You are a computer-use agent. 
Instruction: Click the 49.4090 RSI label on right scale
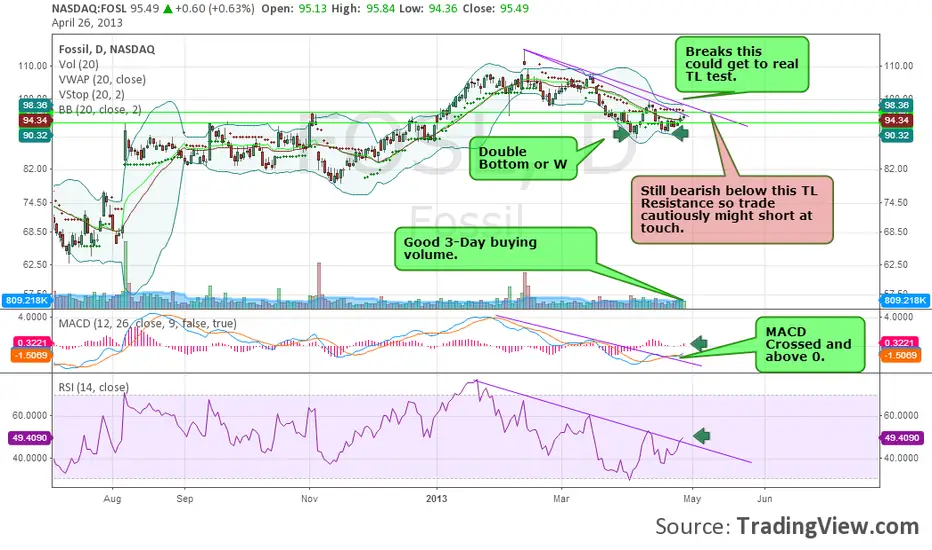(x=901, y=438)
